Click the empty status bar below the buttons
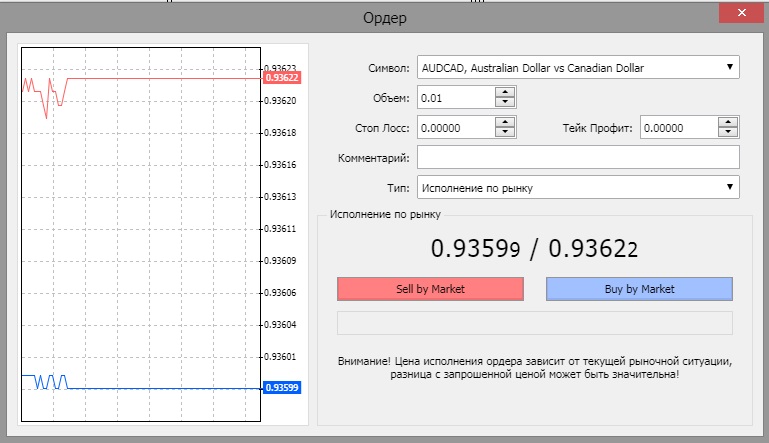Viewport: 769px width, 443px height. pos(535,322)
